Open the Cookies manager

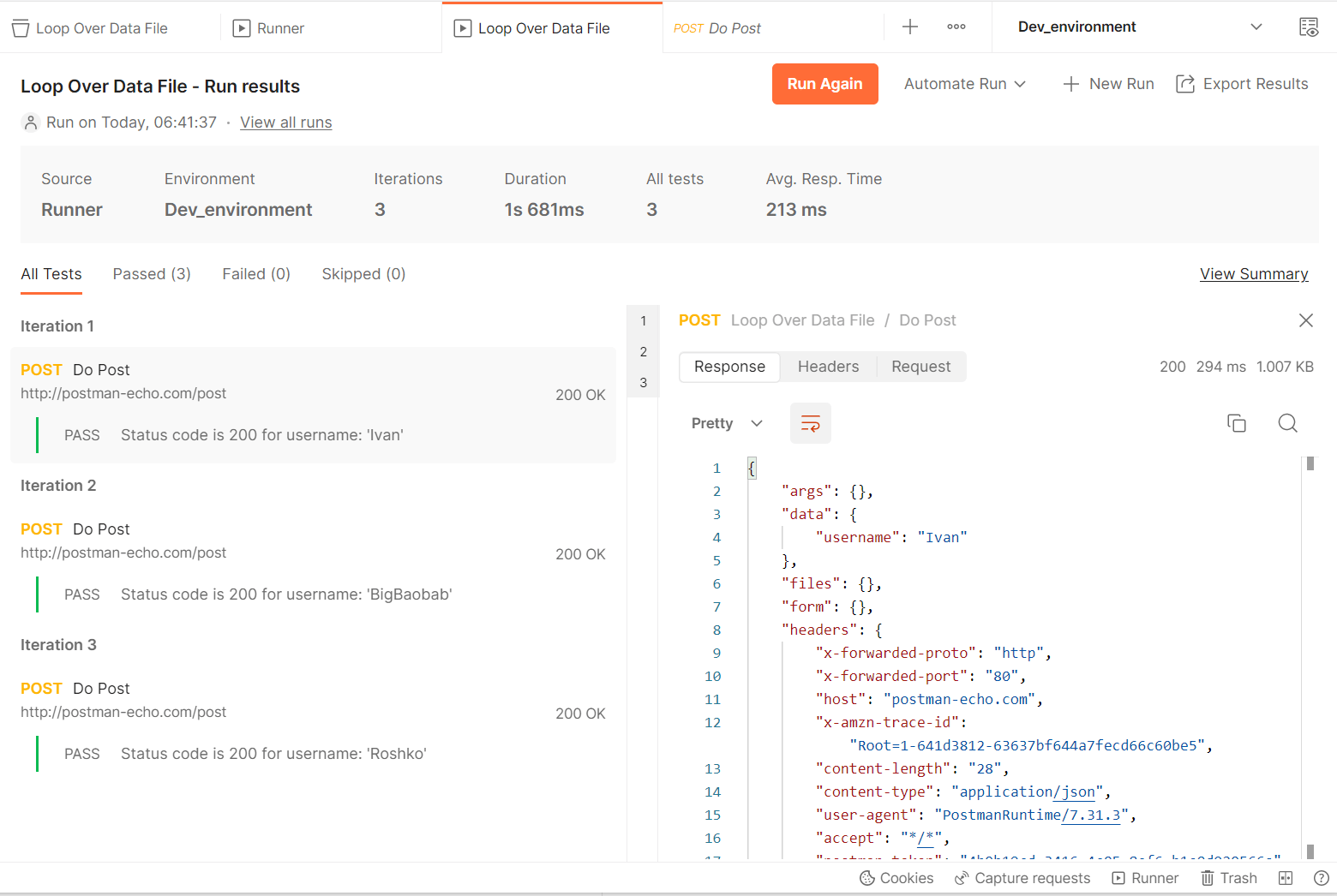pyautogui.click(x=896, y=877)
